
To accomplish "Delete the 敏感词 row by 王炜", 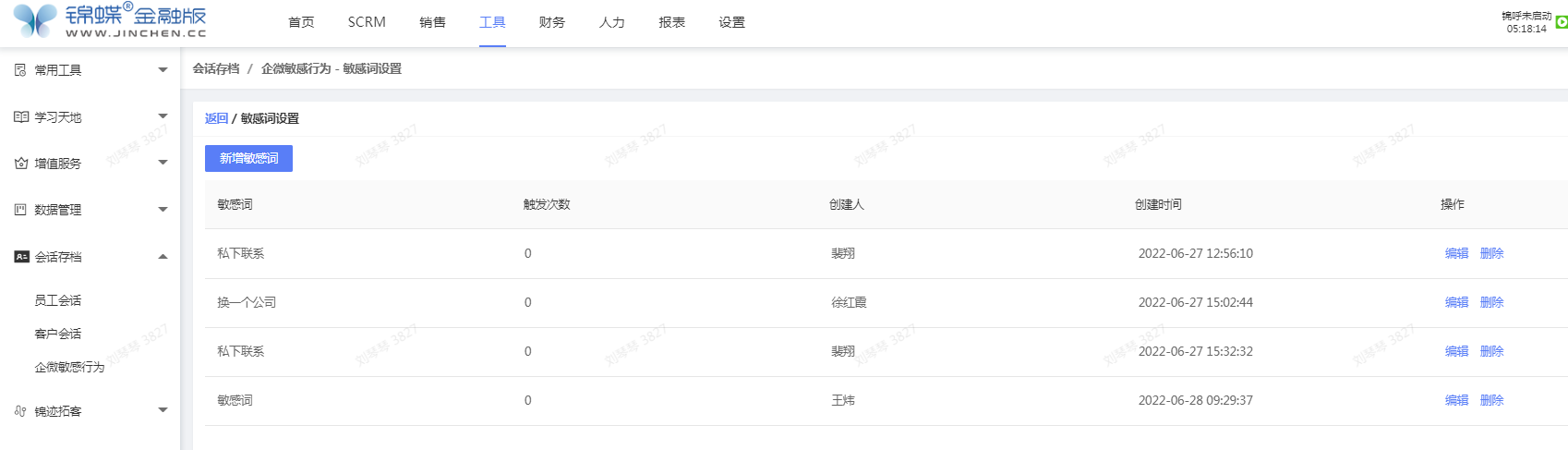I will (1491, 400).
